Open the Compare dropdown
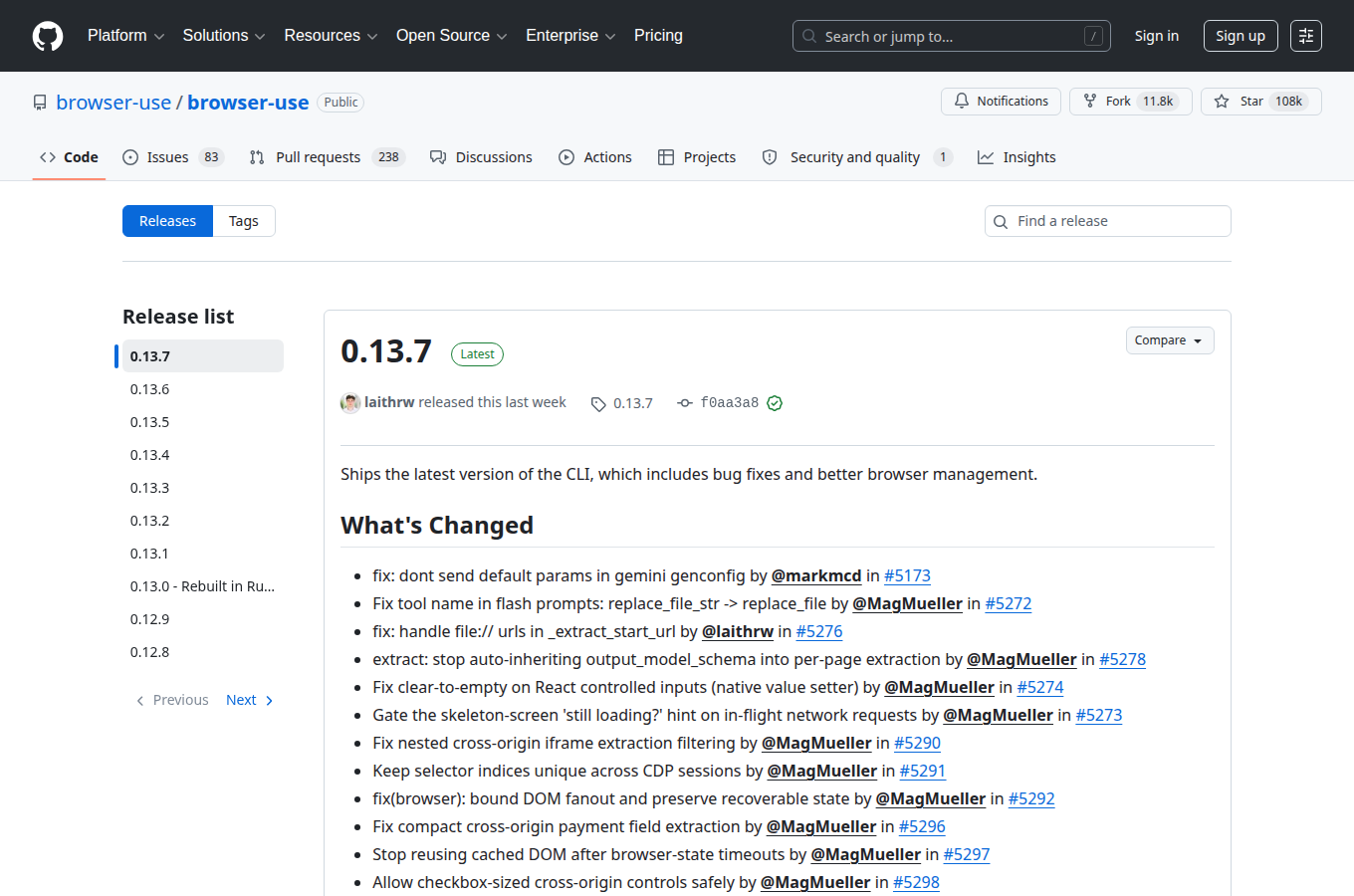Image resolution: width=1354 pixels, height=896 pixels. [1170, 340]
